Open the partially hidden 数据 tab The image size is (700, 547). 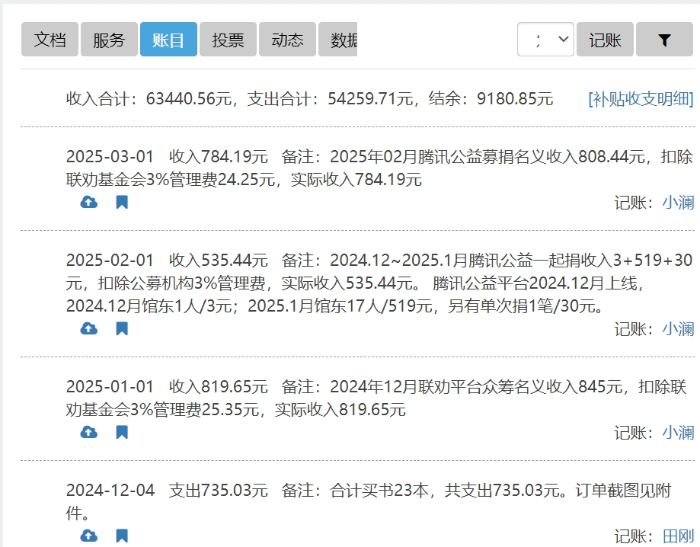340,40
